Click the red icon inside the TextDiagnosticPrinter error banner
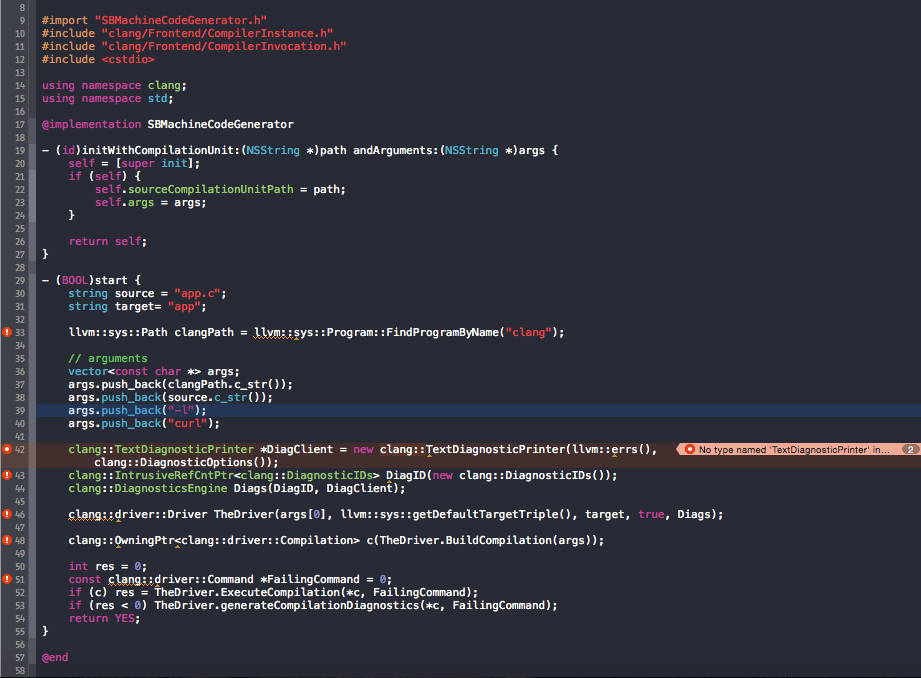The height and width of the screenshot is (678, 921). pyautogui.click(x=690, y=449)
